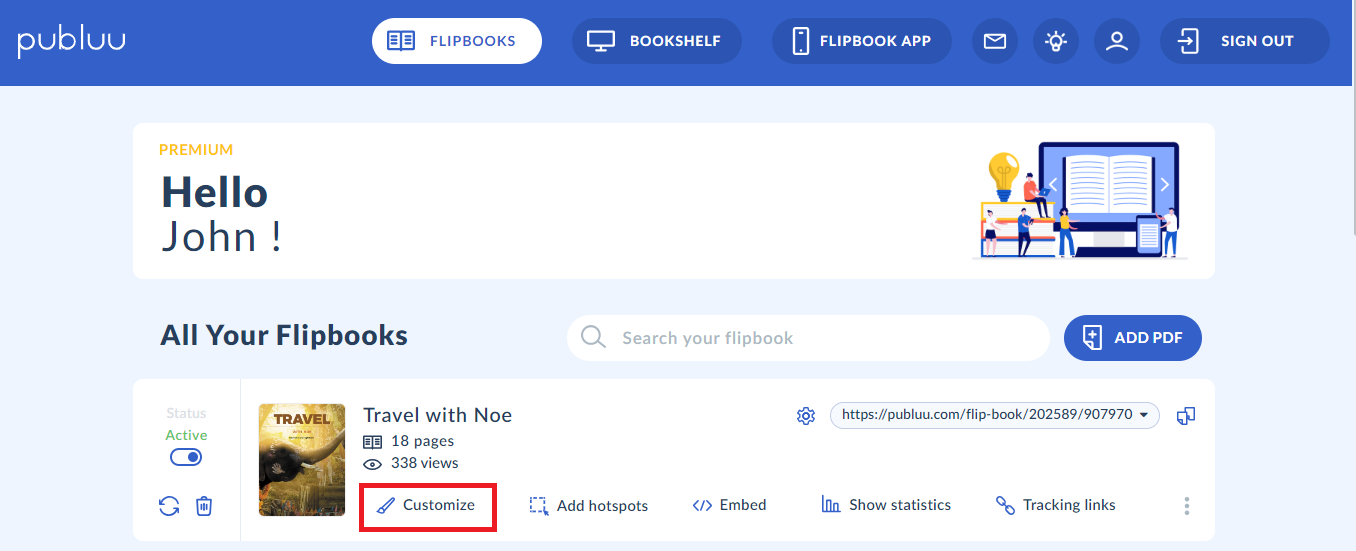Click the Search your flipbook field

pos(808,338)
